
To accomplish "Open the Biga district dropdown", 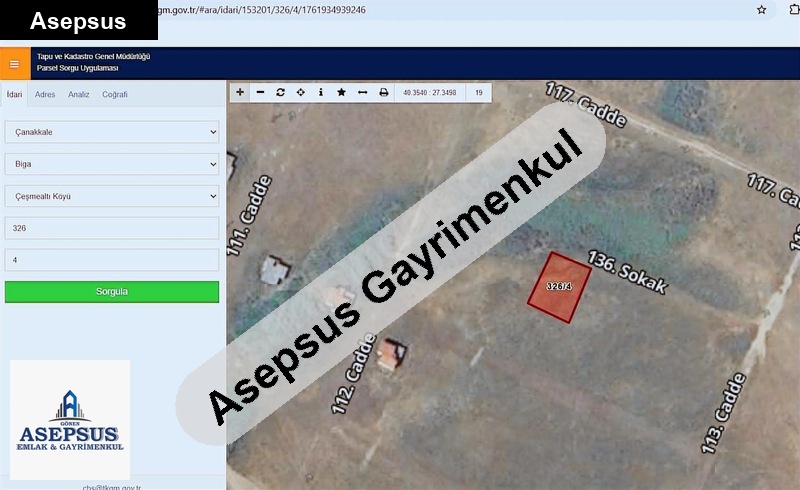I will tap(112, 164).
